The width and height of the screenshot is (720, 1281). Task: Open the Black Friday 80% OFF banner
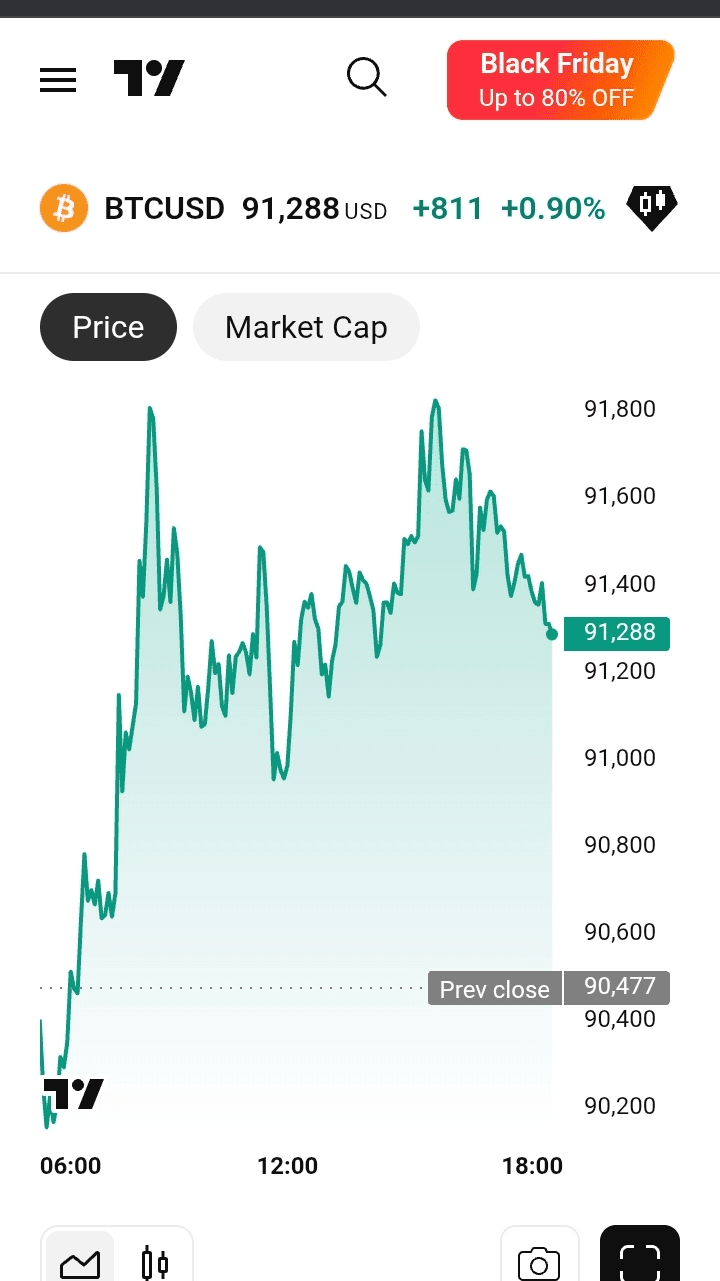pos(558,80)
